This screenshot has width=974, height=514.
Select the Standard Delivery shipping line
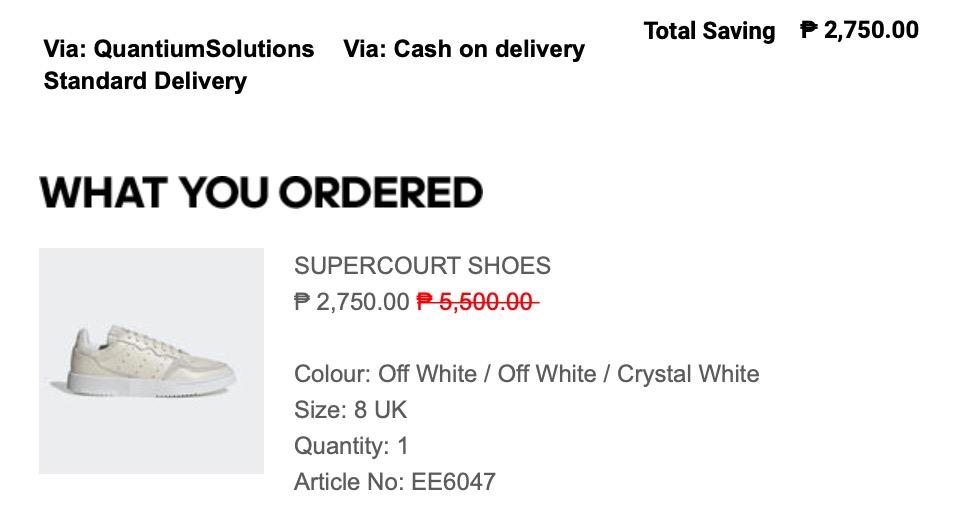[145, 81]
